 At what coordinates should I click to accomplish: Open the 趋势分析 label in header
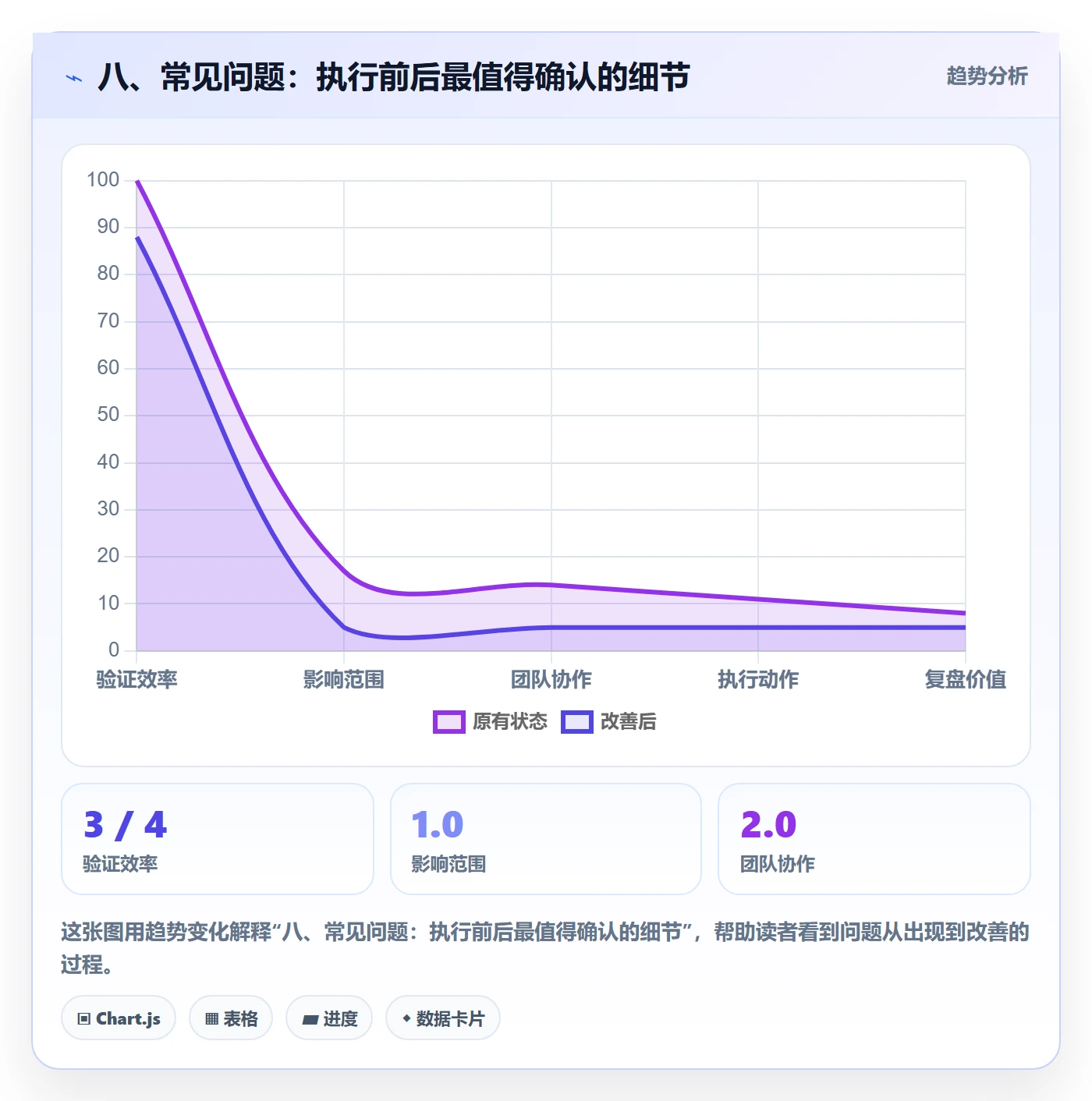(x=987, y=76)
